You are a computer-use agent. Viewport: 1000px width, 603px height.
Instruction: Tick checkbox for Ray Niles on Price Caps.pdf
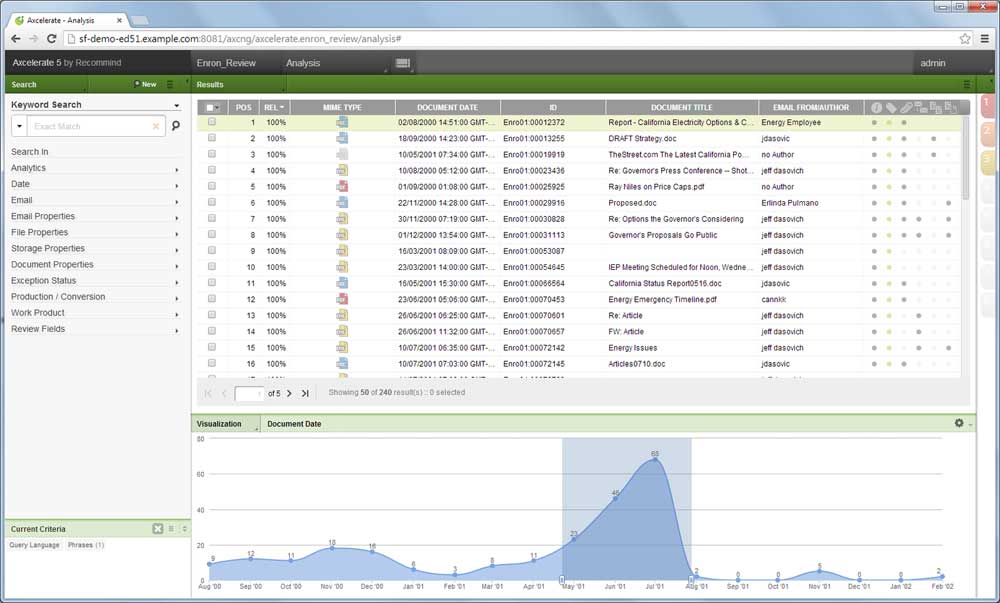click(212, 187)
